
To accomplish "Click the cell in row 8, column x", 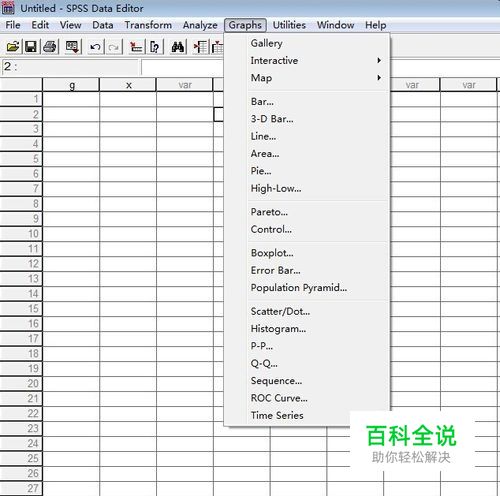I will (128, 204).
